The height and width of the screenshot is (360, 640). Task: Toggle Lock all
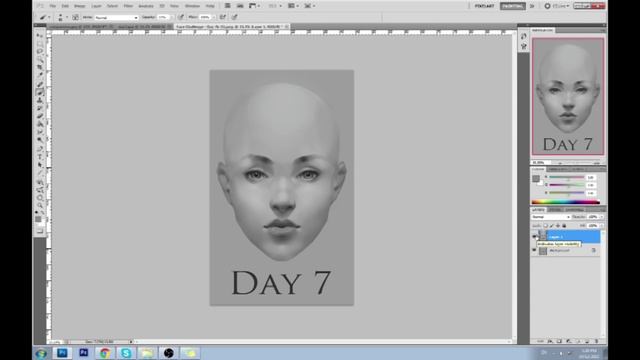(x=564, y=226)
